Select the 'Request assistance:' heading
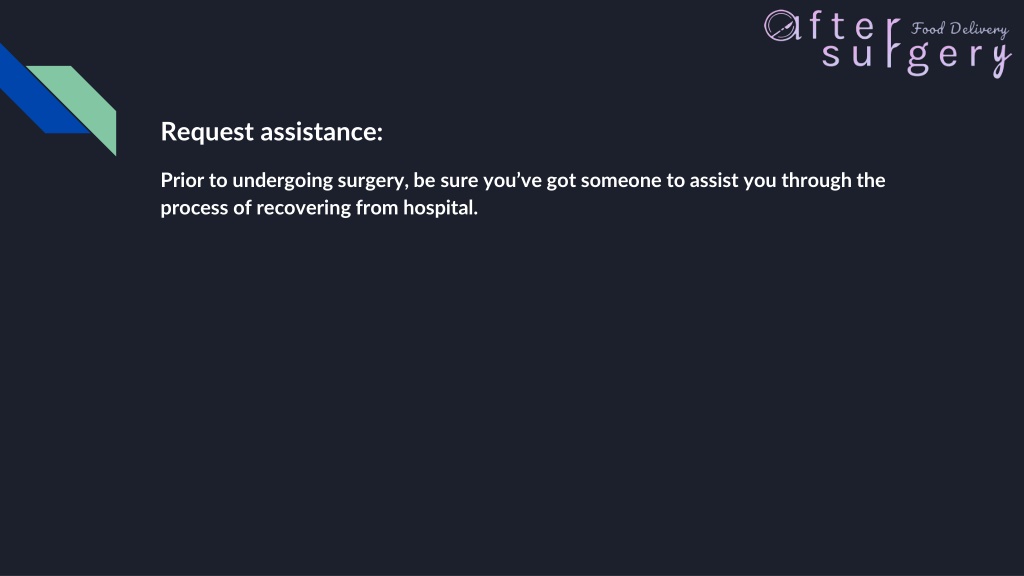Image resolution: width=1024 pixels, height=576 pixels. [272, 132]
